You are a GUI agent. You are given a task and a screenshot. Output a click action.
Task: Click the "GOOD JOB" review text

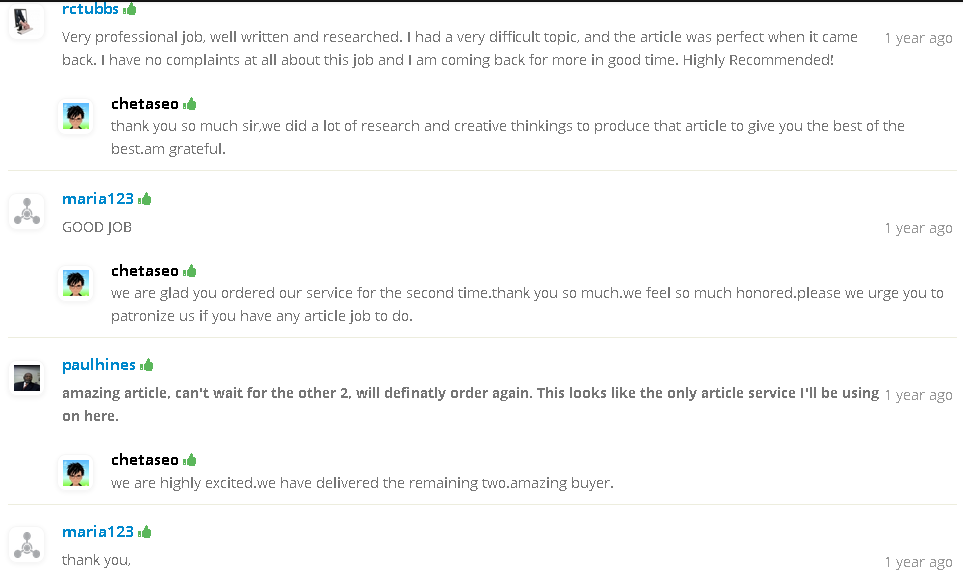(97, 227)
